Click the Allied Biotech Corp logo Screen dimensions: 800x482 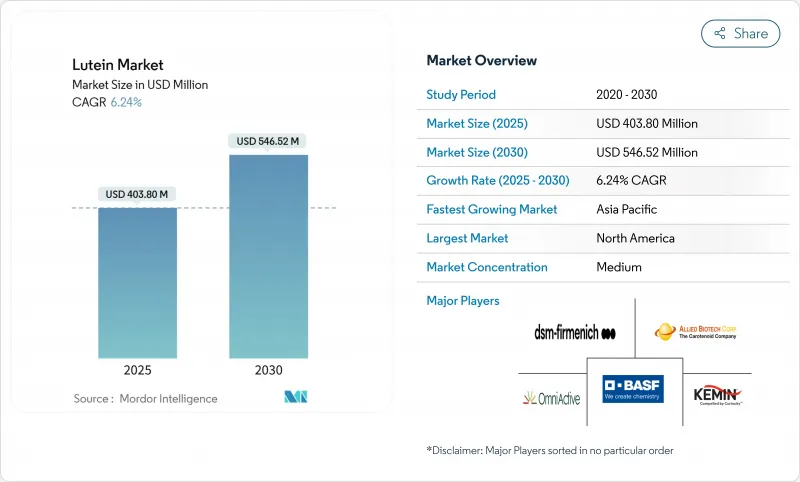695,331
